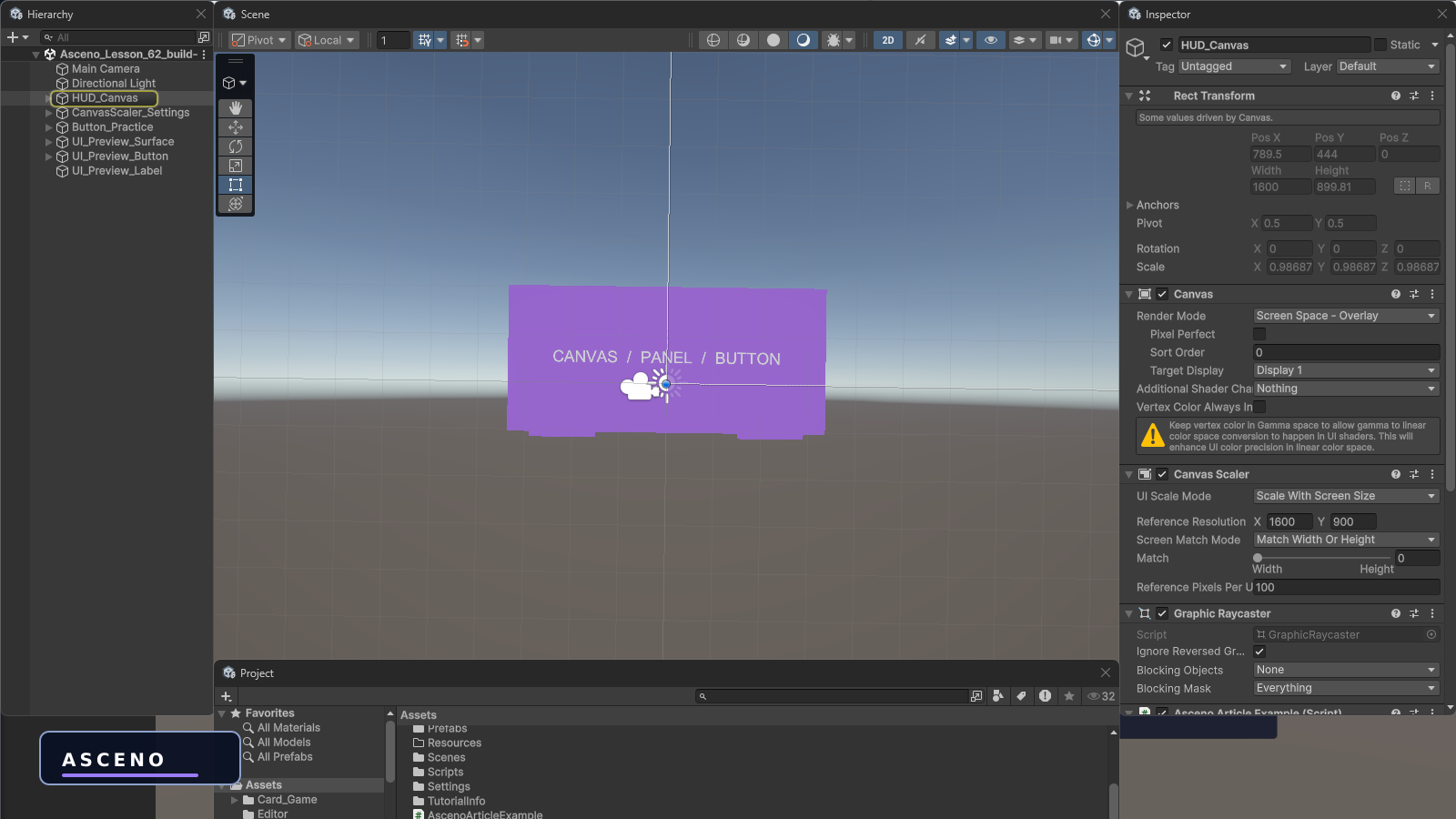Filter by import log type icon

[1045, 696]
